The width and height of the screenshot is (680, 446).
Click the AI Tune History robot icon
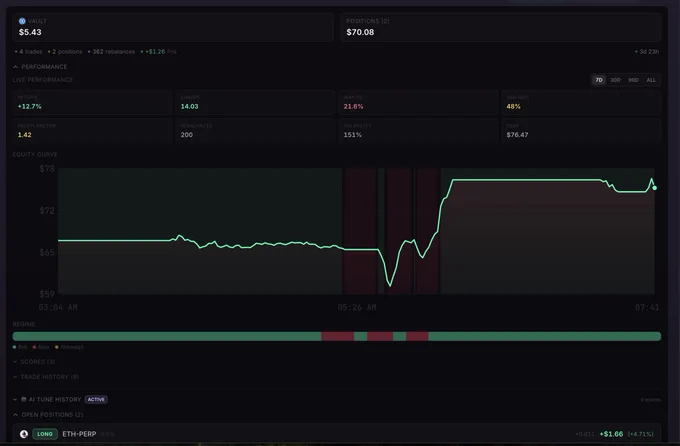[x=24, y=399]
